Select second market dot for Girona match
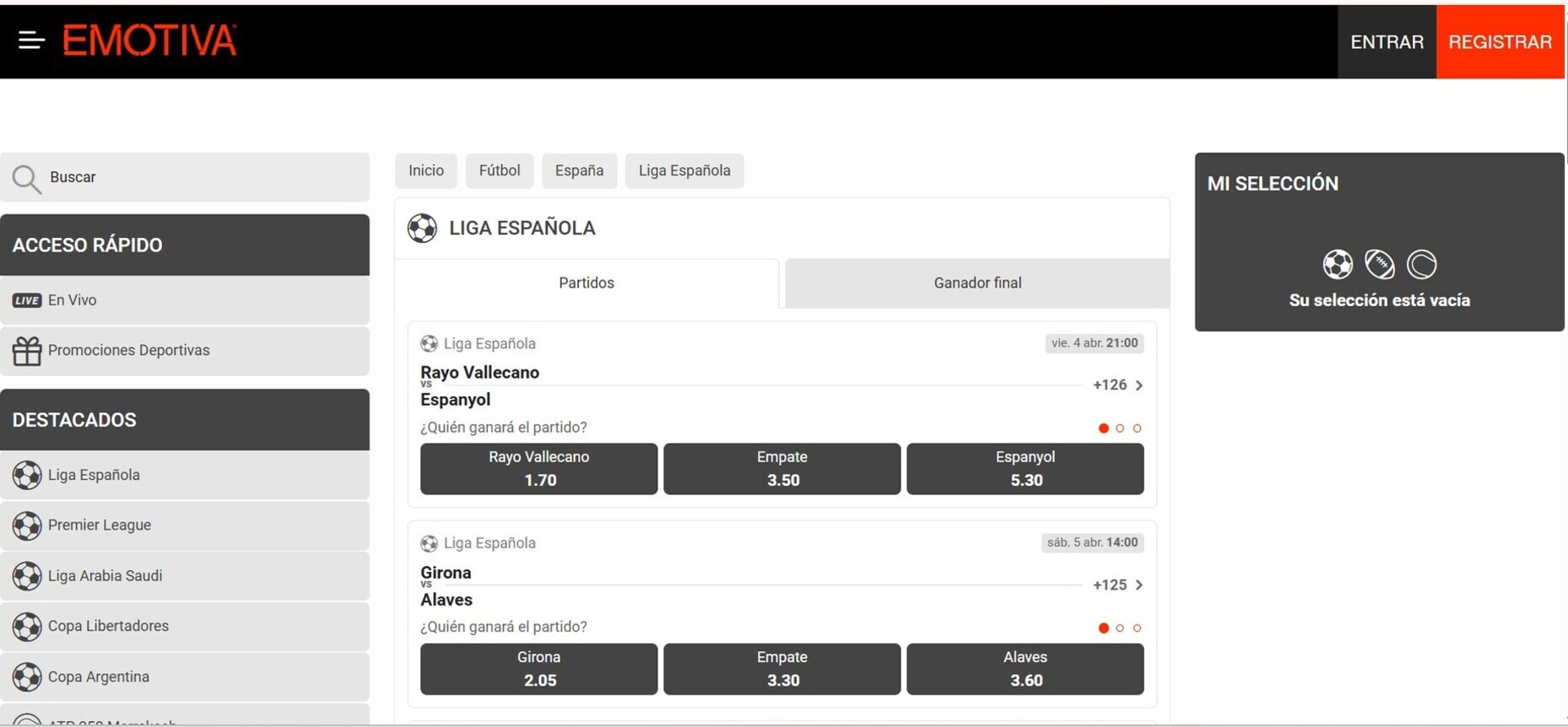Image resolution: width=1568 pixels, height=727 pixels. click(1120, 628)
